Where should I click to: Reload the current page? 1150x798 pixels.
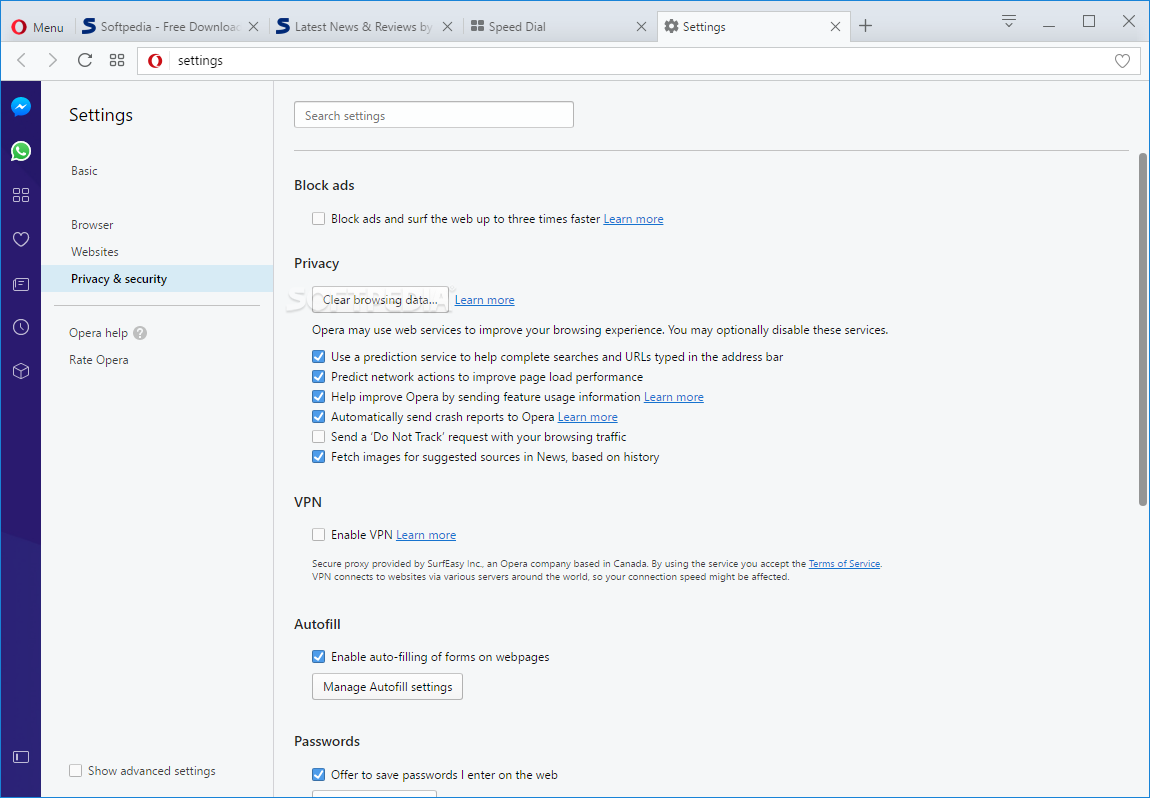[84, 60]
